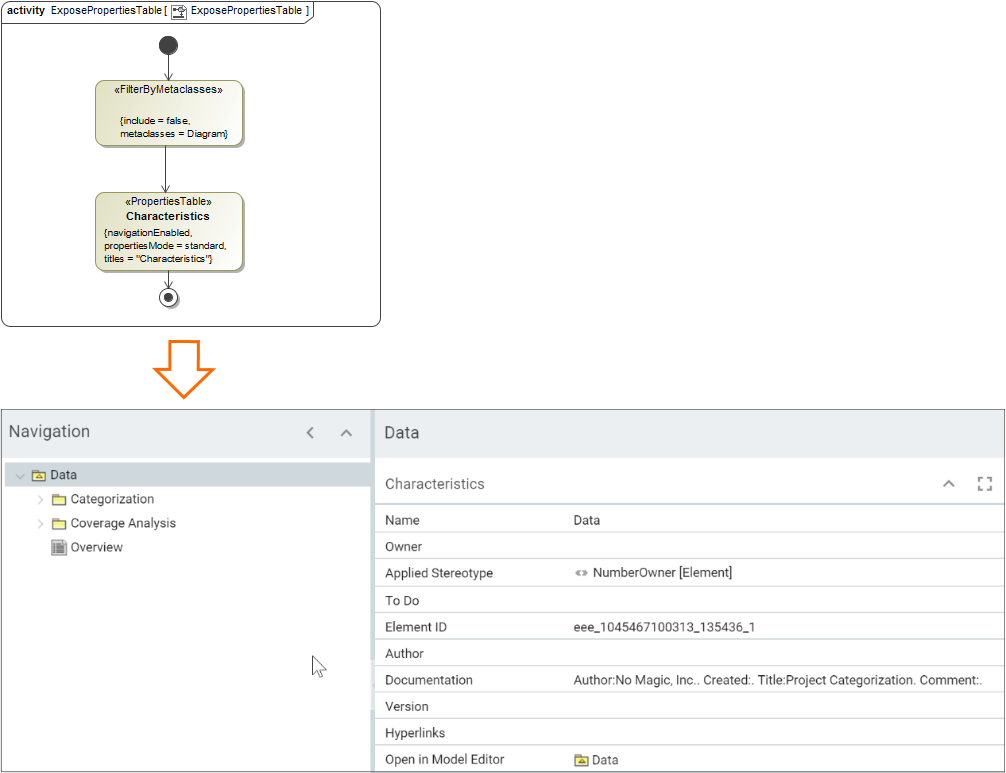1006x773 pixels.
Task: Click the Data heading in the content pane
Action: [402, 432]
